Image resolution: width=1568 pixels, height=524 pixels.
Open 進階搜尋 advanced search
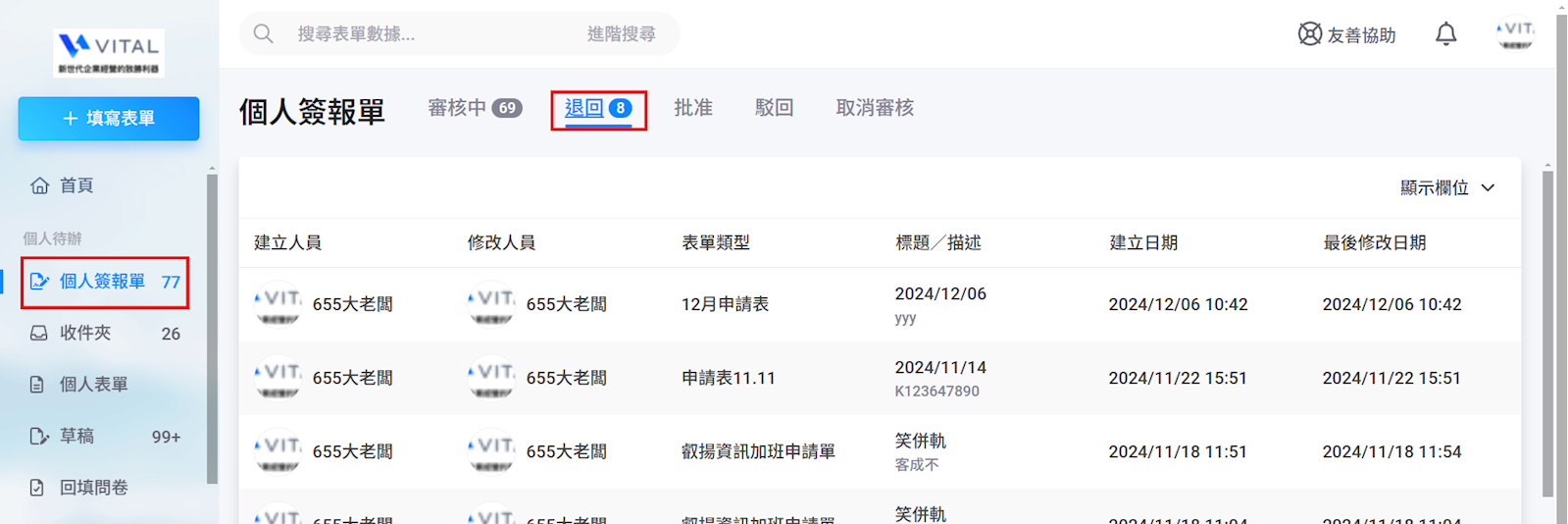pos(621,34)
